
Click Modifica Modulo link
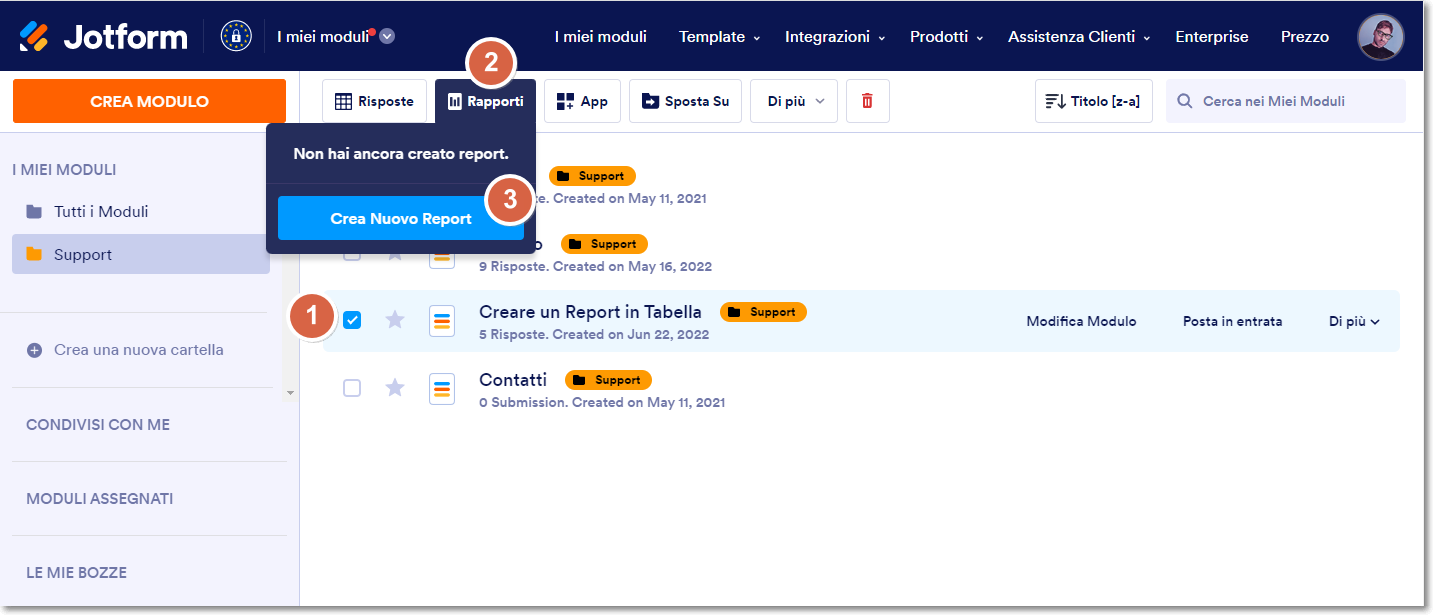coord(1081,321)
